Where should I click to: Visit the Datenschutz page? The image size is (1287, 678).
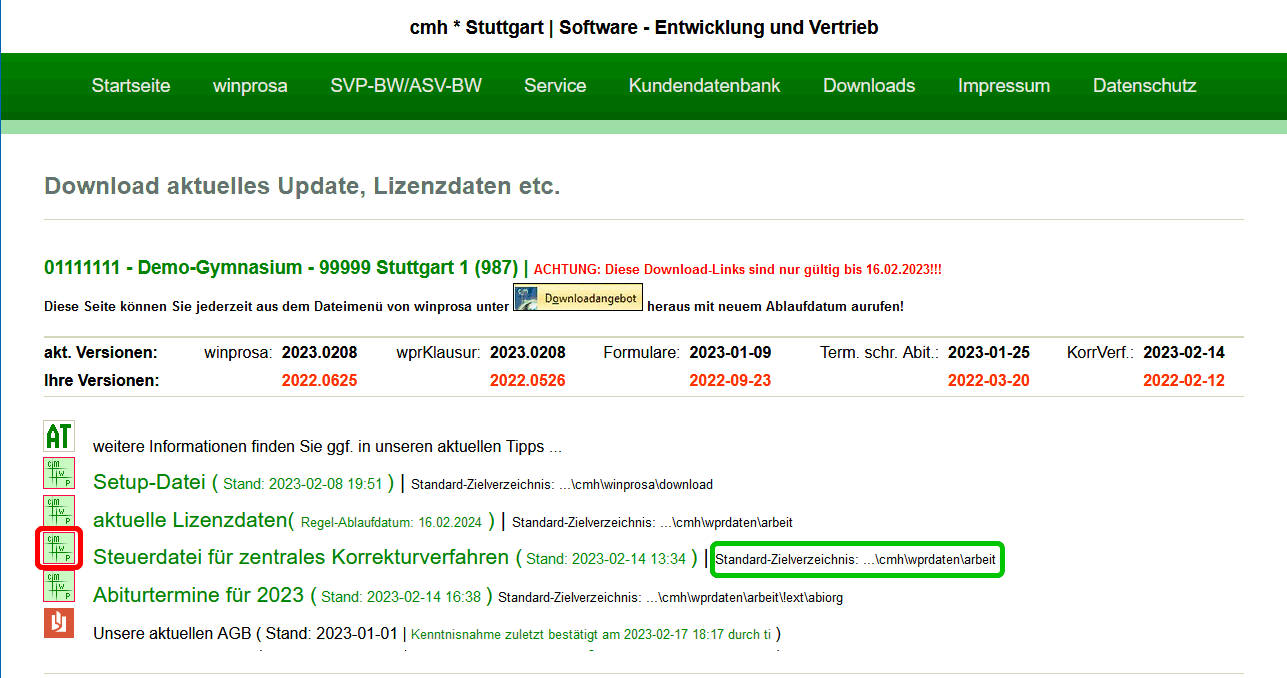pyautogui.click(x=1144, y=86)
